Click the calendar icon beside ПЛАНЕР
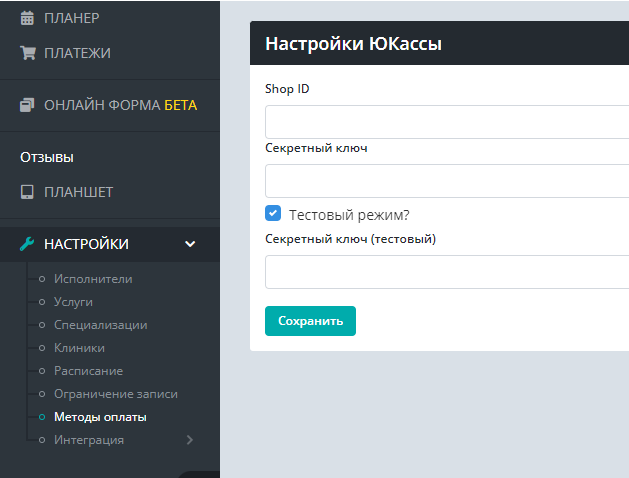The width and height of the screenshot is (629, 478). click(27, 17)
